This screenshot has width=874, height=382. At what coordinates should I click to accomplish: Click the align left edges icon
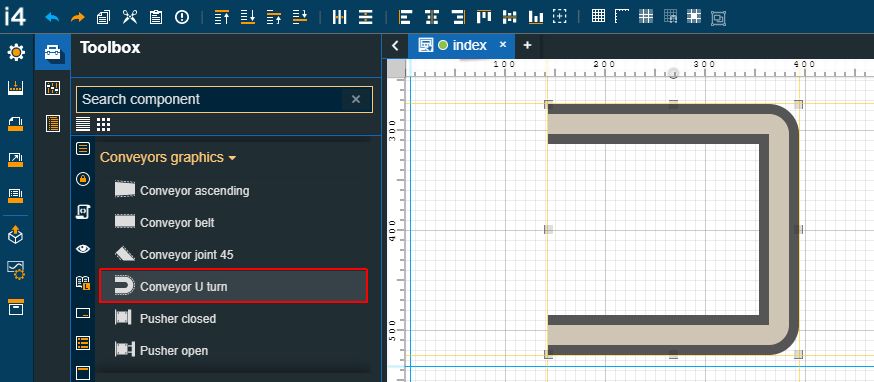[405, 17]
